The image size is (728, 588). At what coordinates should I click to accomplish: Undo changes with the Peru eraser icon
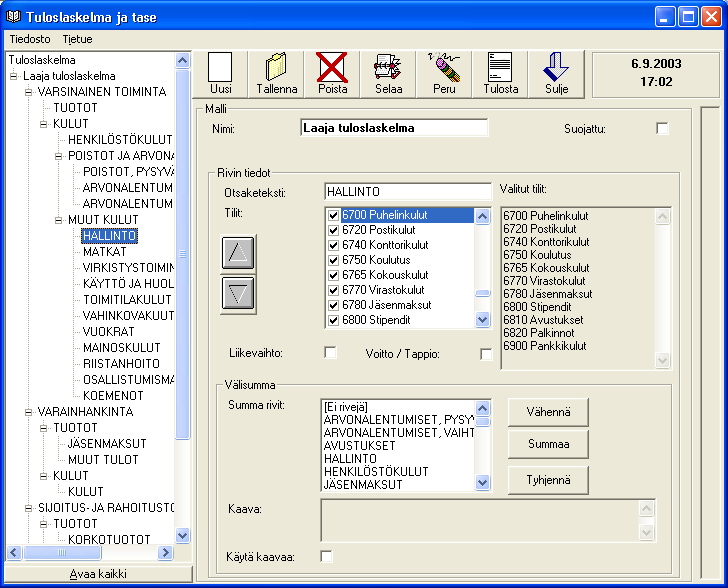click(444, 67)
